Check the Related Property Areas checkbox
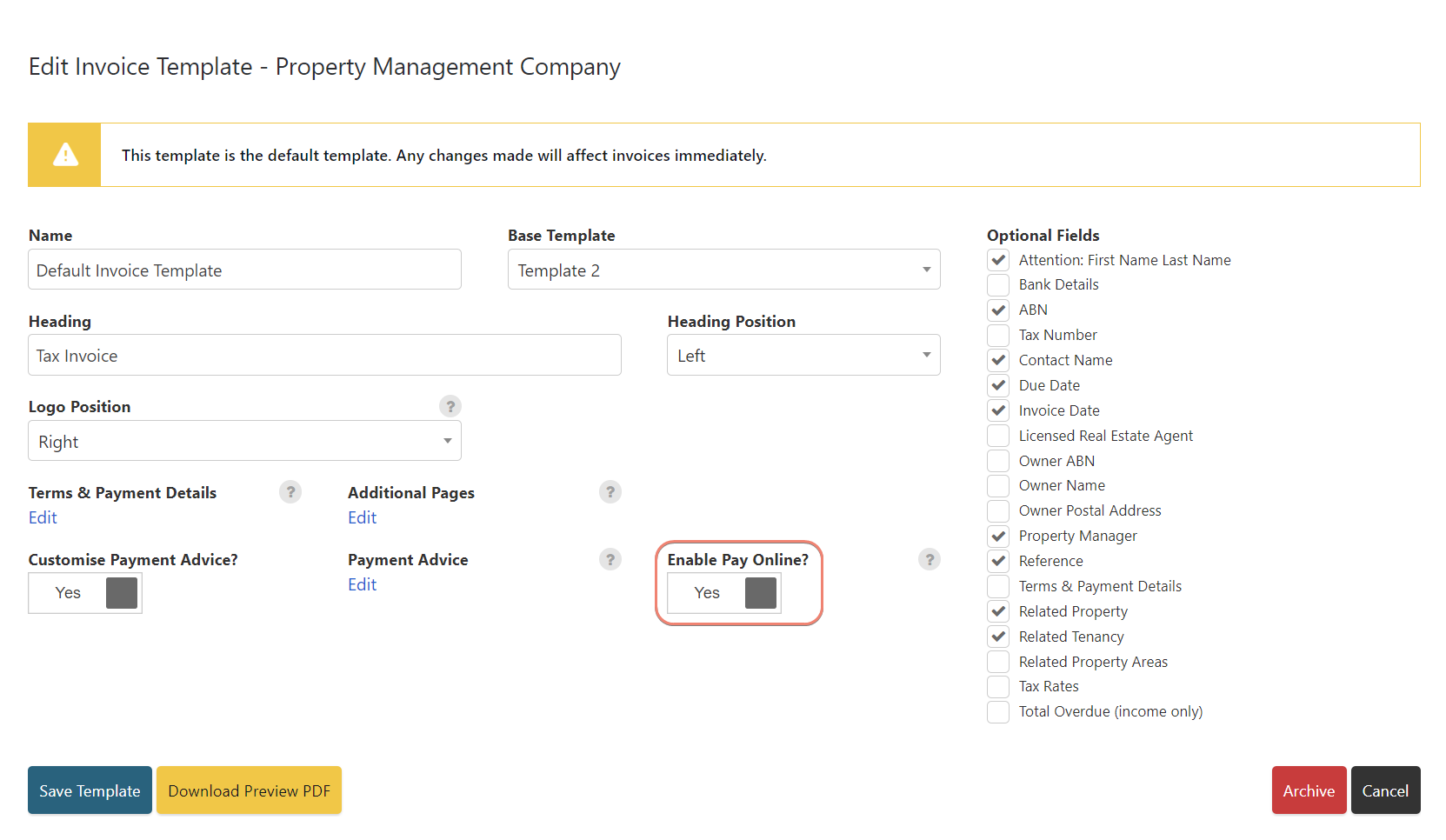The width and height of the screenshot is (1446, 840). pyautogui.click(x=998, y=662)
